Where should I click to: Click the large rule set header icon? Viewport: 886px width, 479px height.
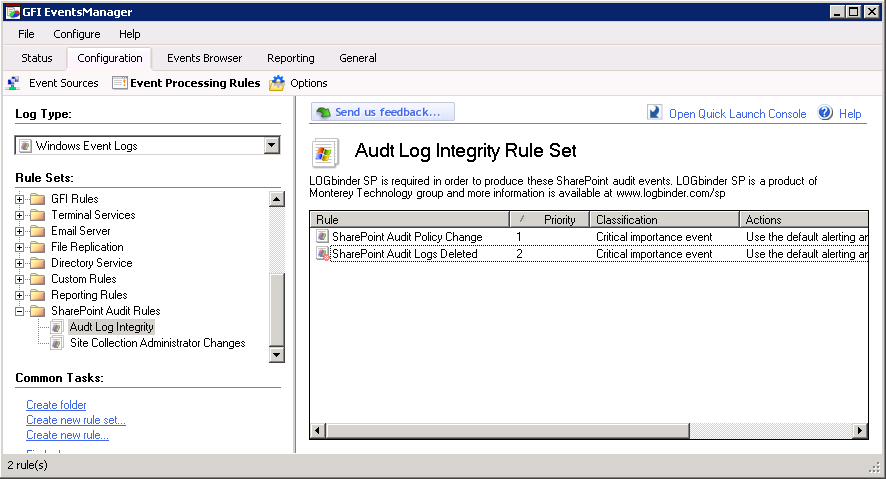click(325, 153)
